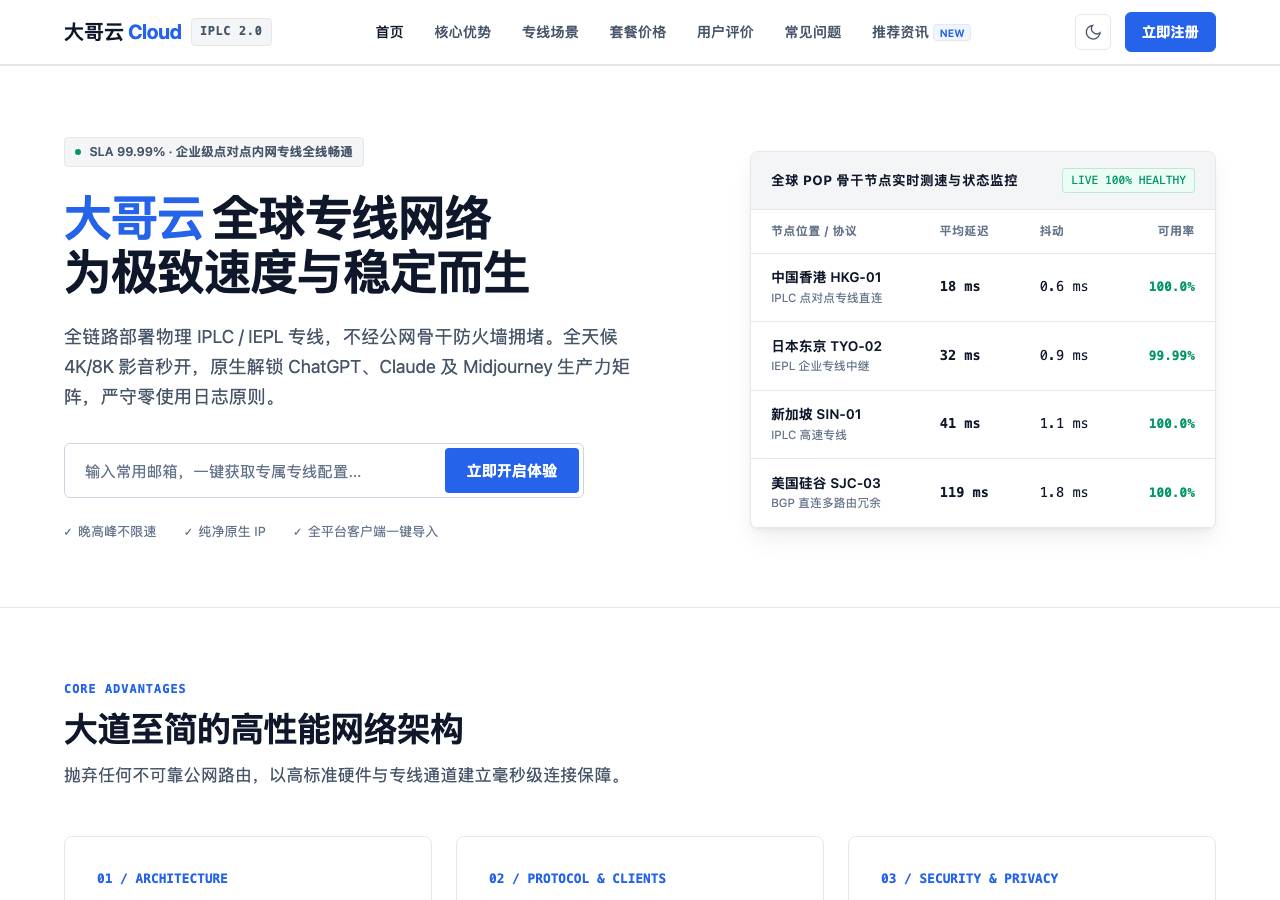The height and width of the screenshot is (900, 1280).
Task: Click the 119 ms latency value
Action: 964,493
